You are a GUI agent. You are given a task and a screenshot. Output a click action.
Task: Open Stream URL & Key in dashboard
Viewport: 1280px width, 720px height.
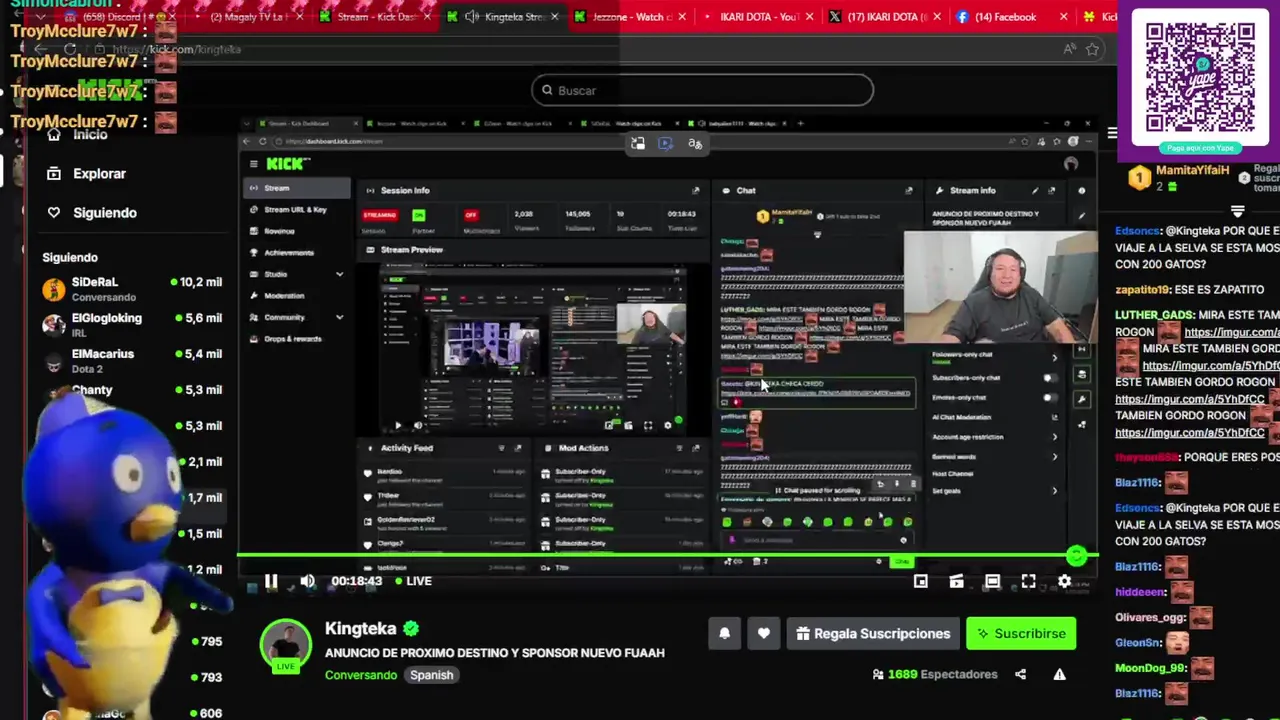tap(296, 209)
